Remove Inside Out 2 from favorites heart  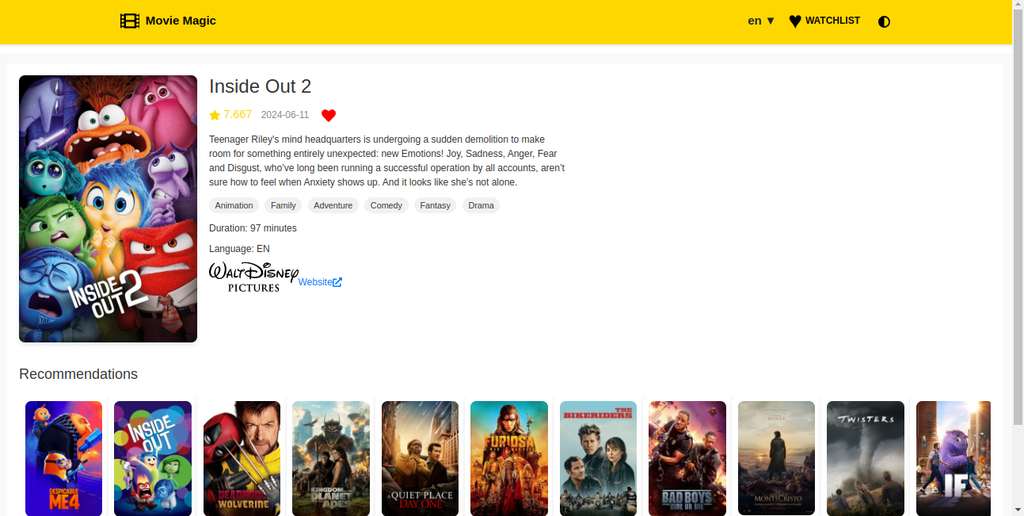click(328, 116)
